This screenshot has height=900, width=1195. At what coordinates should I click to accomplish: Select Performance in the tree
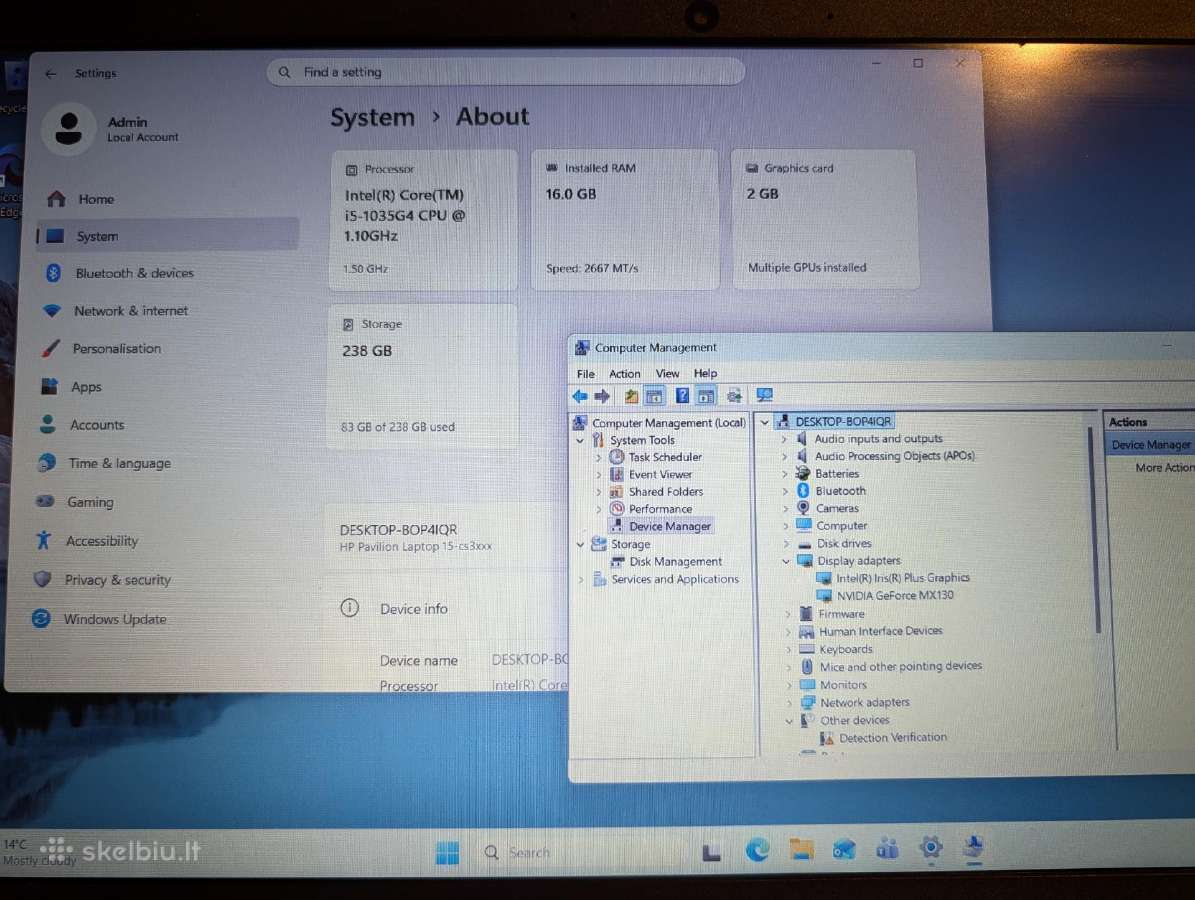660,509
